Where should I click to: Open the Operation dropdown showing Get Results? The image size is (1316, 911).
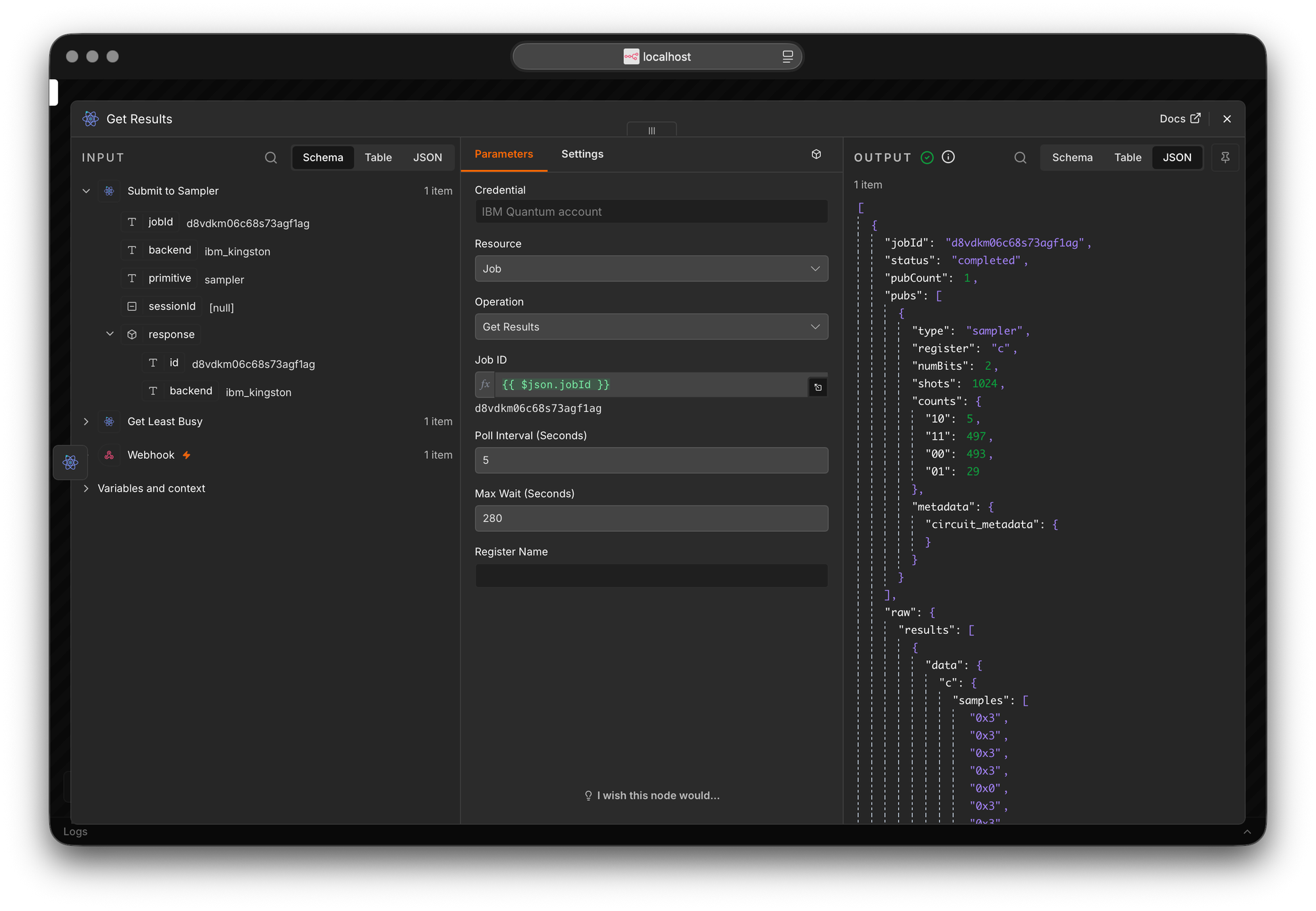tap(651, 326)
